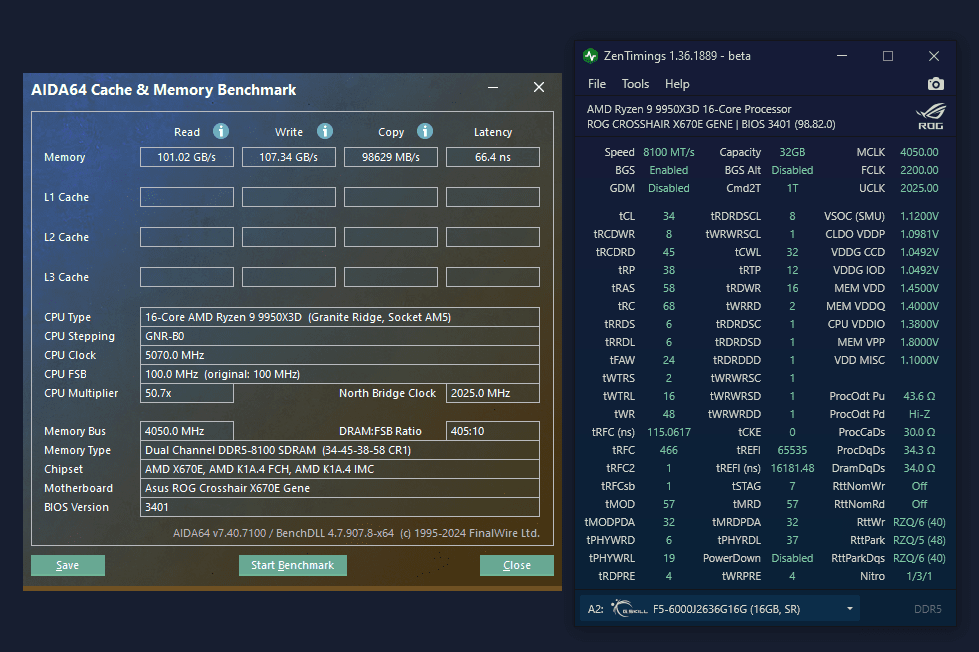Click the UCLK value 2025.00
The height and width of the screenshot is (652, 979).
[919, 188]
